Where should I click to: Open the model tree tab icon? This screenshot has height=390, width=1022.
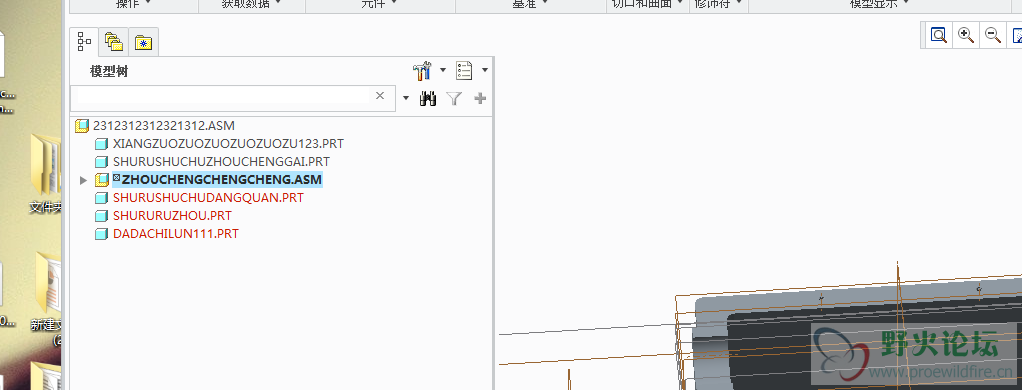tap(84, 42)
